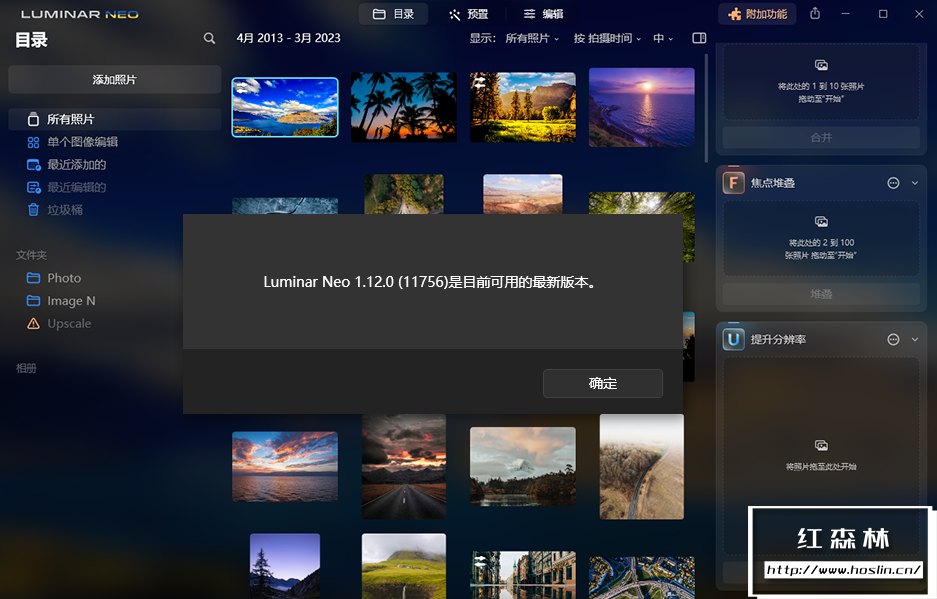This screenshot has height=599, width=937.
Task: Select the snowy mountain lake thumbnail
Action: 523,466
